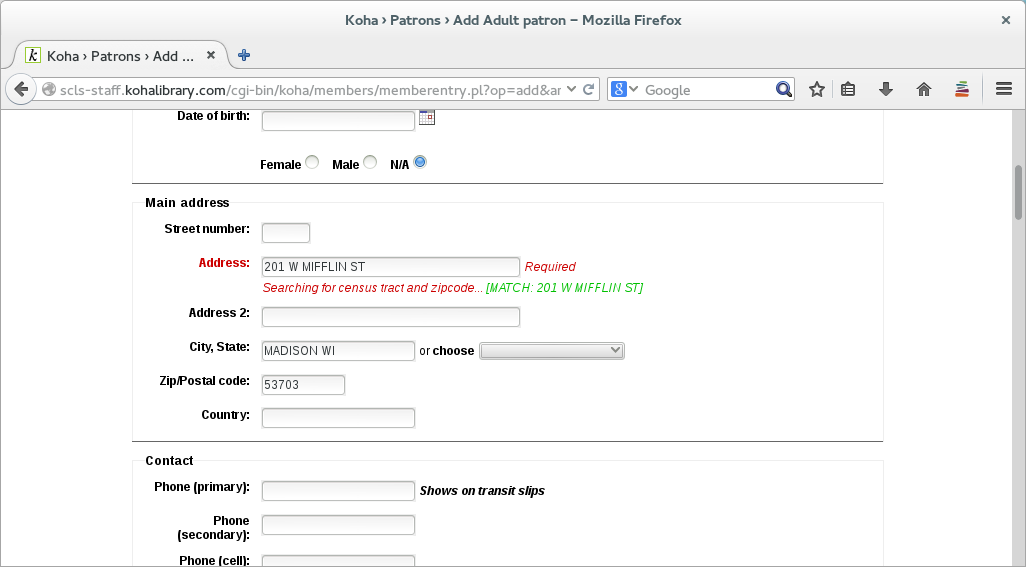The width and height of the screenshot is (1026, 567).
Task: Click the red Address: label
Action: 224,263
